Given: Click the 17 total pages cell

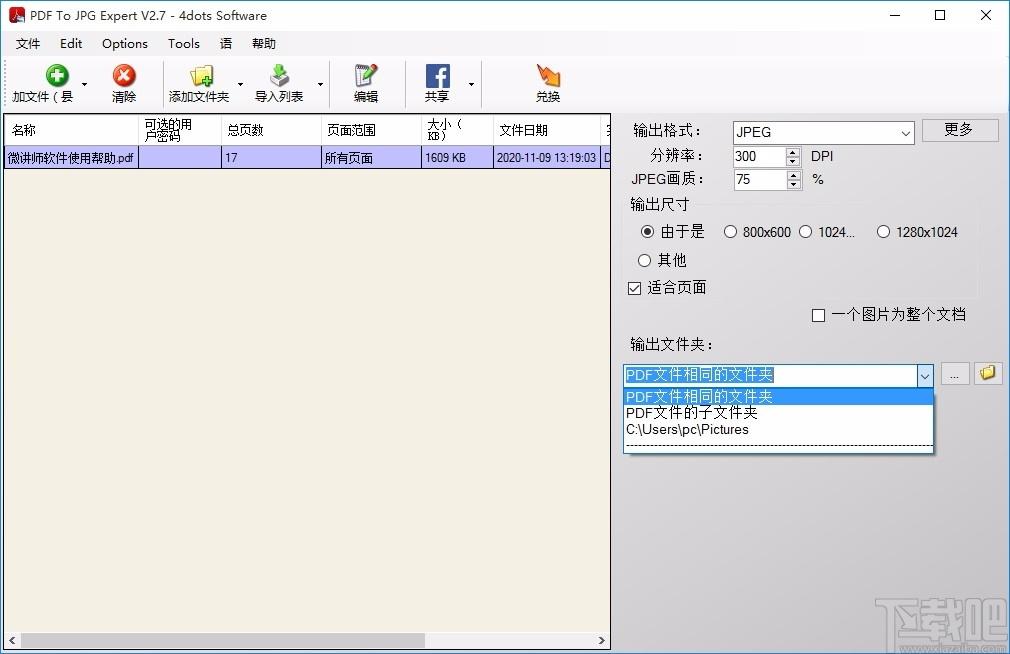Looking at the screenshot, I should click(271, 158).
